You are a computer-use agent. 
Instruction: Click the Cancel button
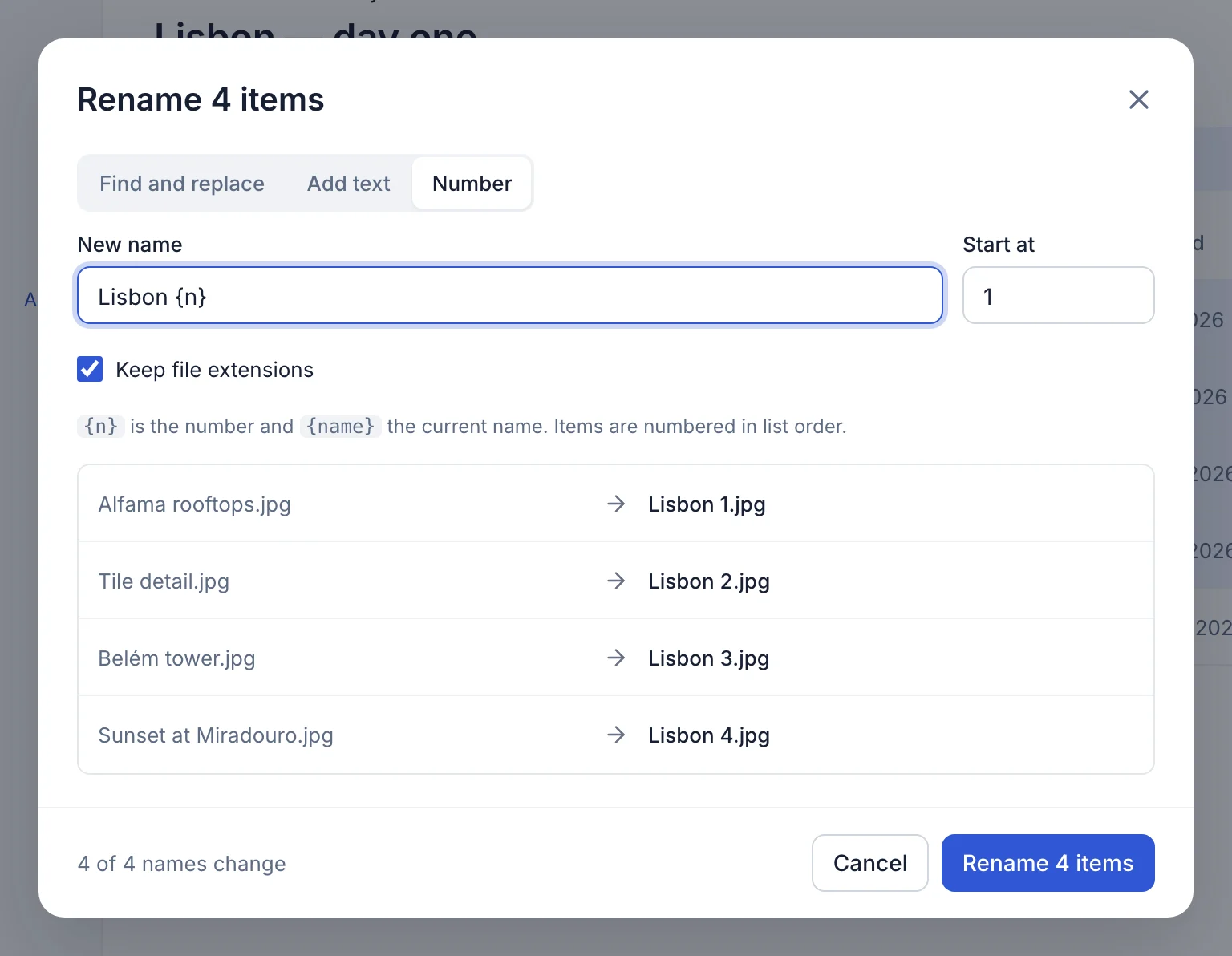tap(869, 863)
